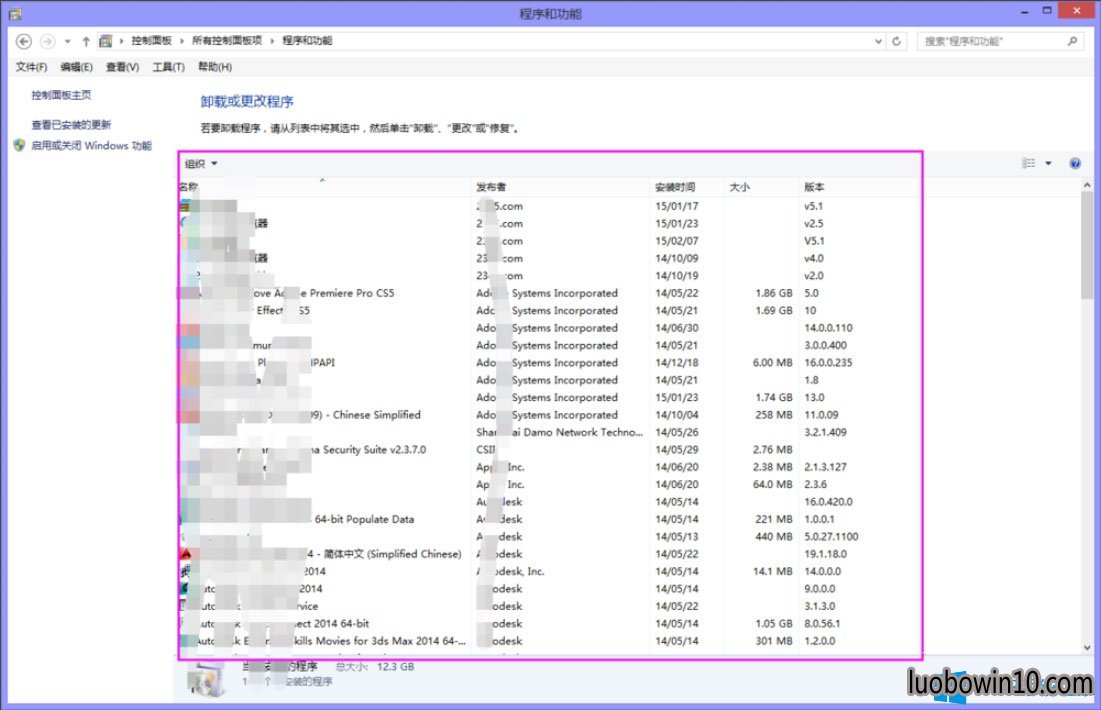1101x710 pixels.
Task: Minimize the 程序和功能 window
Action: pyautogui.click(x=1024, y=12)
